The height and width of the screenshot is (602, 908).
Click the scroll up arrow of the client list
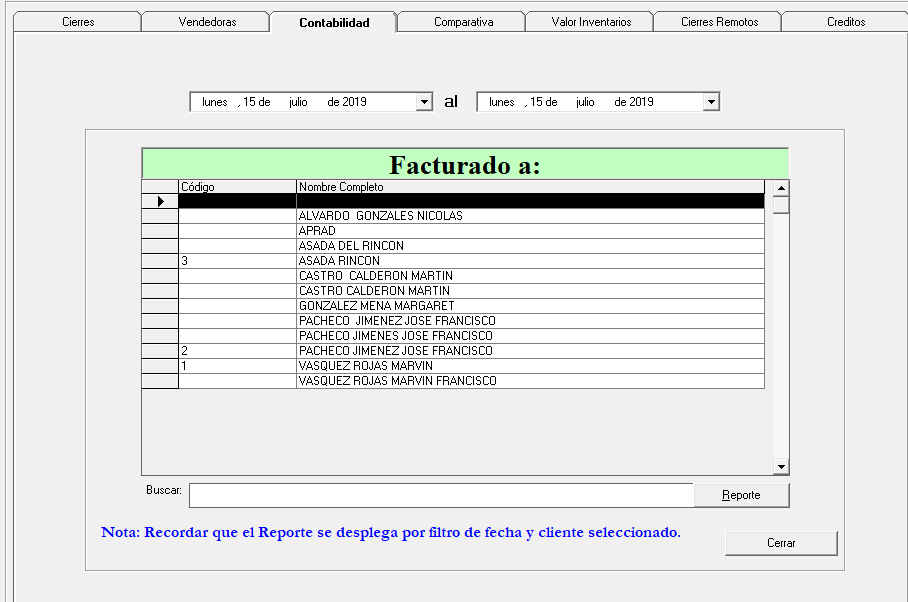pos(781,187)
